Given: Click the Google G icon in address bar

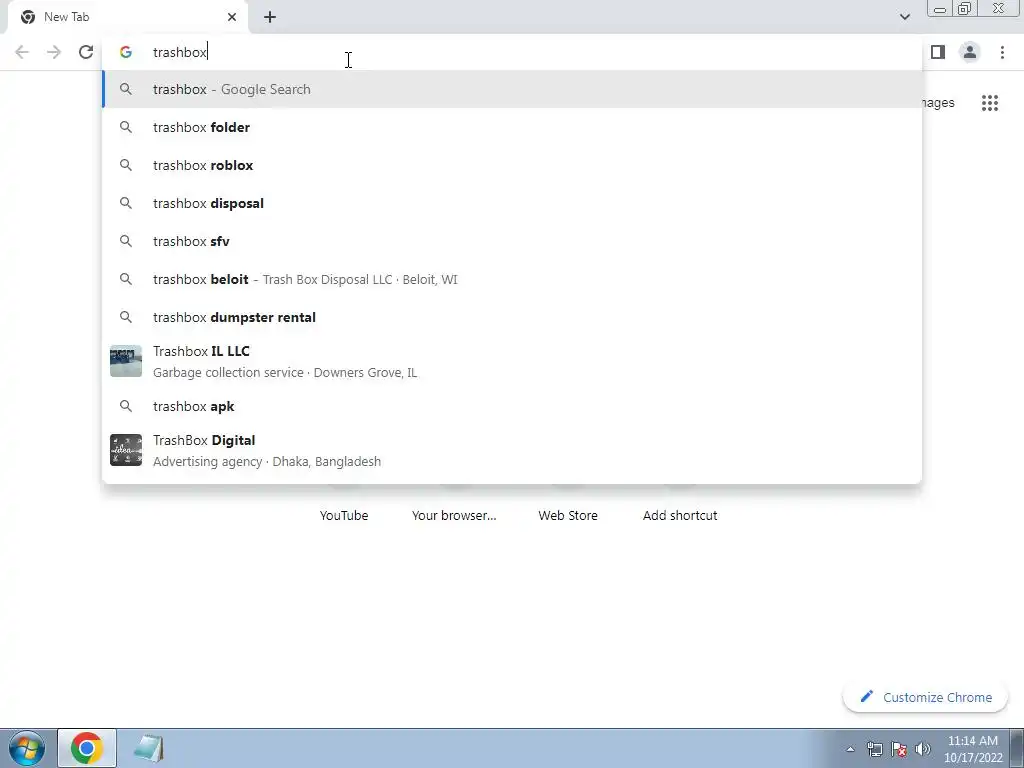Looking at the screenshot, I should click(x=126, y=52).
